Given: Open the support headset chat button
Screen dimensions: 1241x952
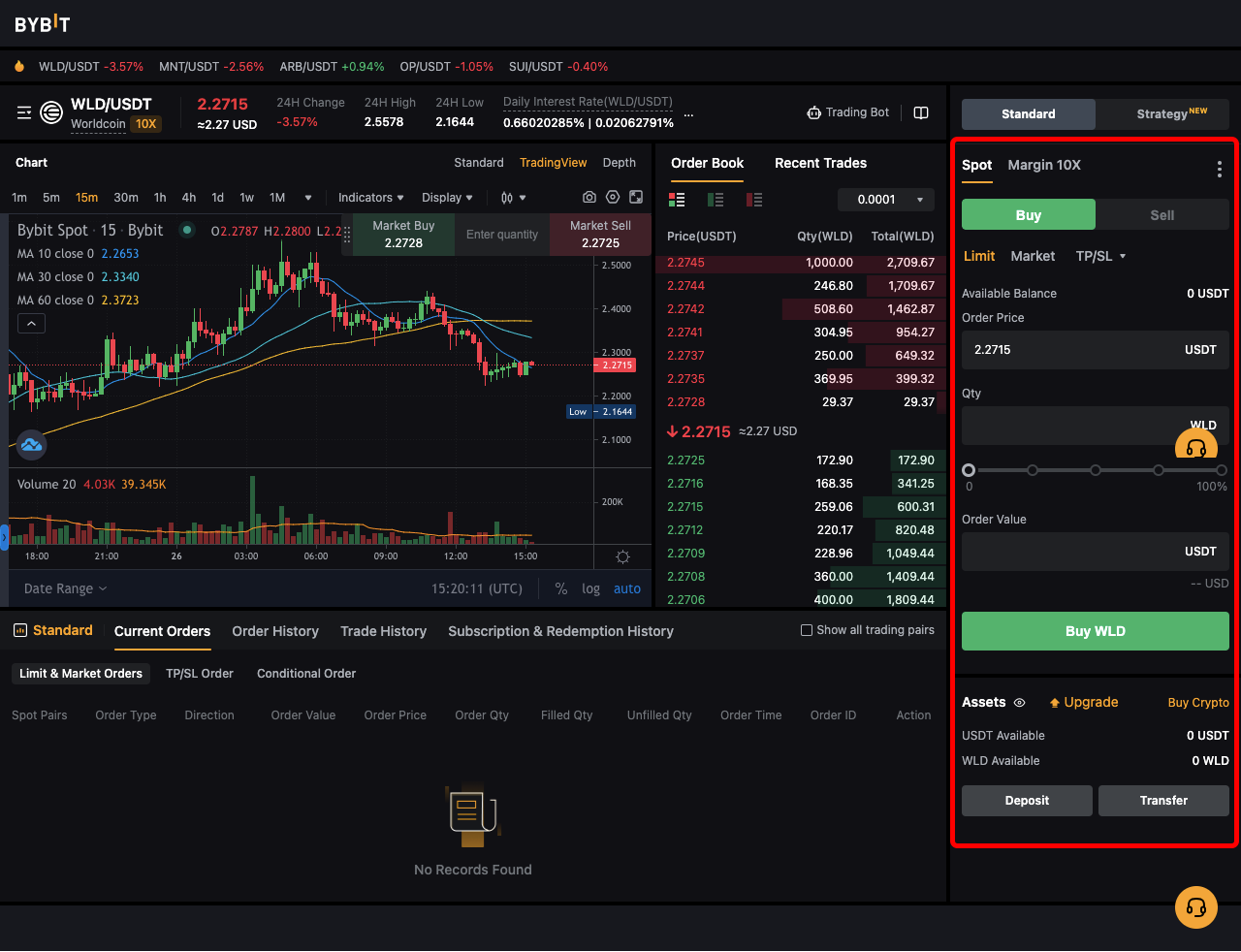Looking at the screenshot, I should [x=1196, y=908].
